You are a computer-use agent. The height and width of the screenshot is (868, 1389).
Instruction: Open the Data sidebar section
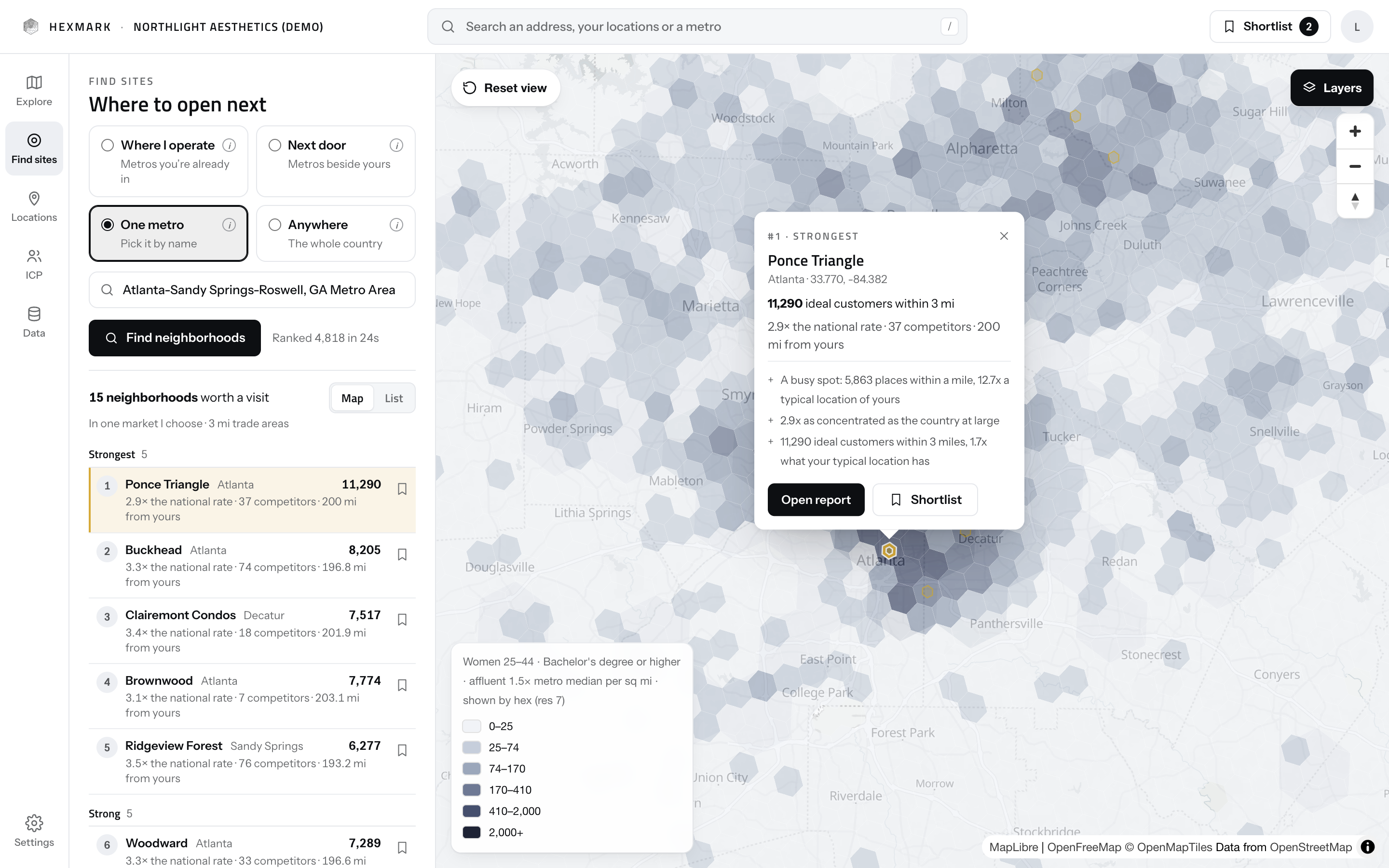(x=34, y=322)
